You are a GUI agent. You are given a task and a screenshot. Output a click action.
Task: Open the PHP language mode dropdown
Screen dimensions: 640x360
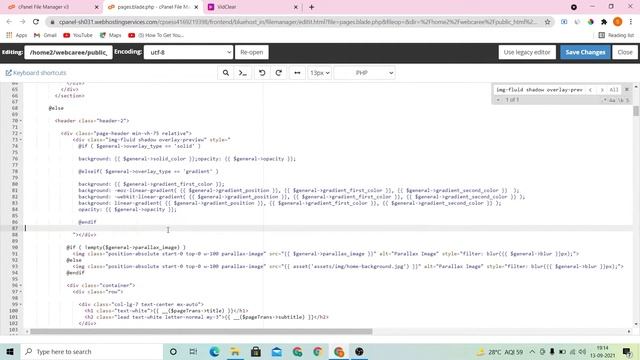364,73
